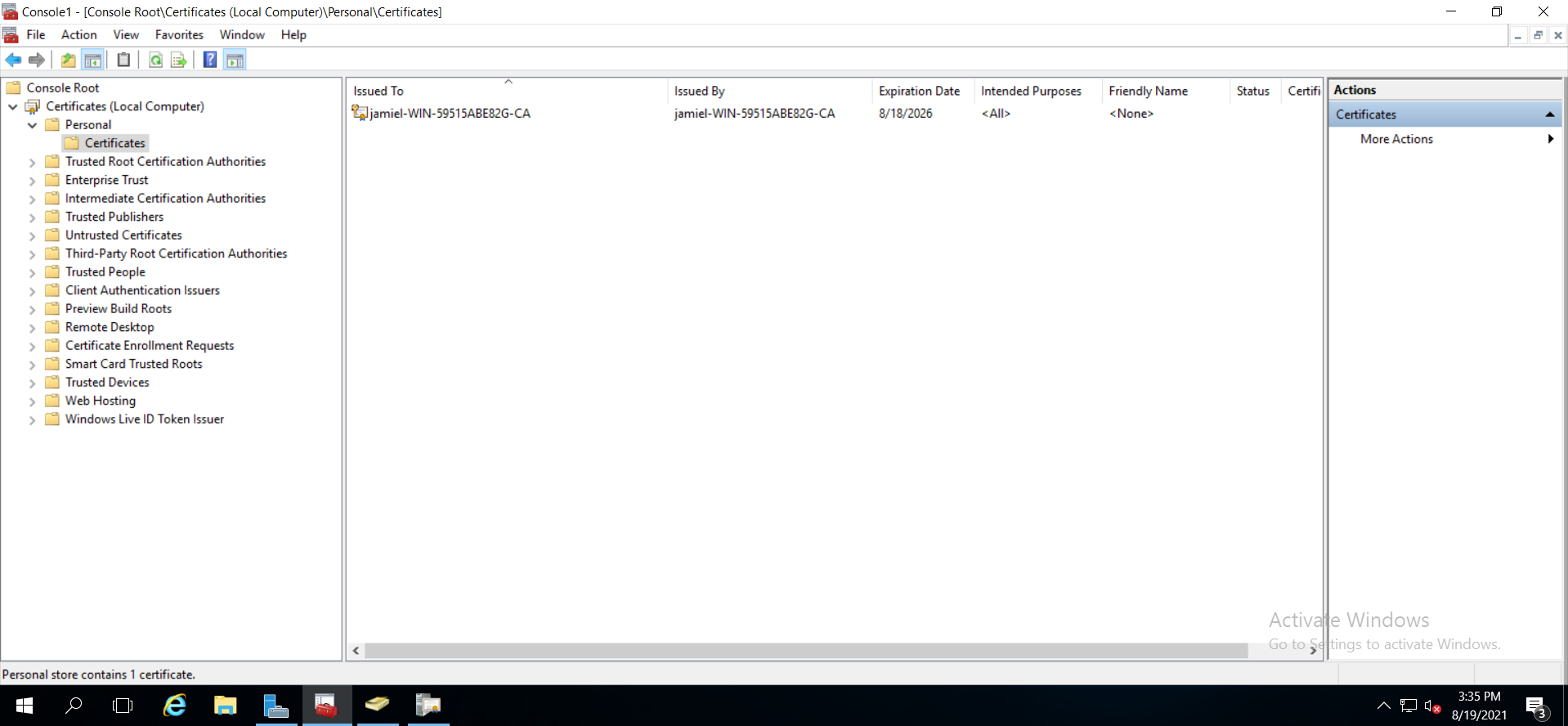Click the red toolbox MMC taskbar icon

326,705
